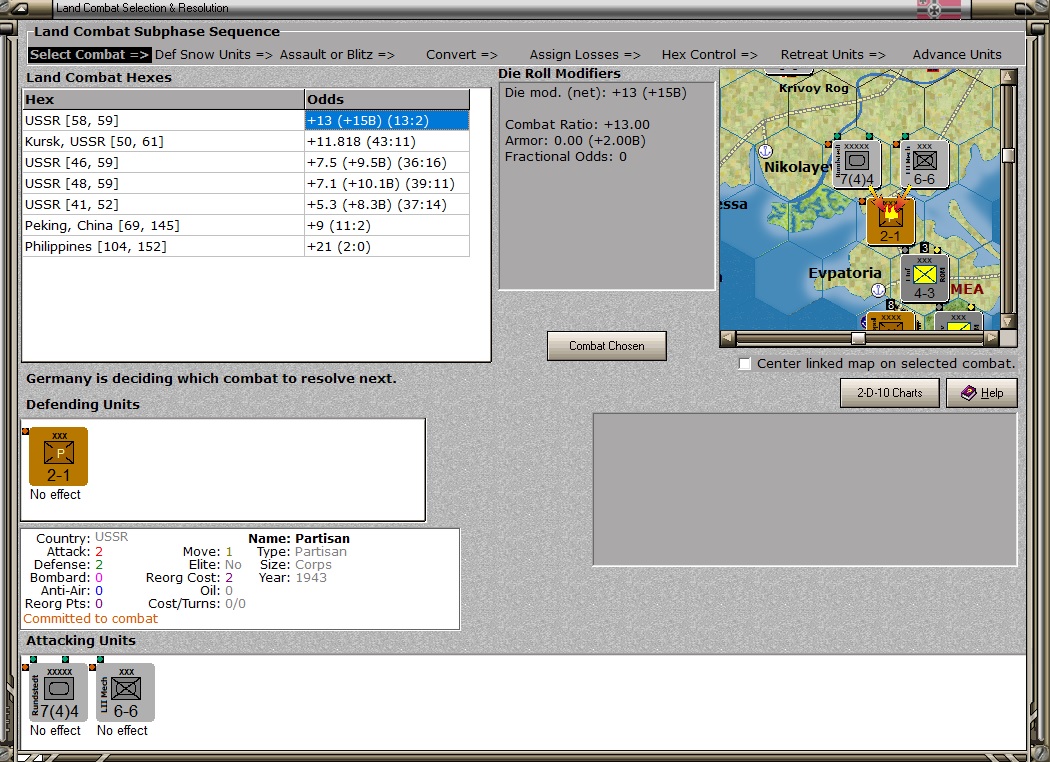Click the Die mod. (net): +13 (+15B) line
The image size is (1050, 762).
click(595, 92)
